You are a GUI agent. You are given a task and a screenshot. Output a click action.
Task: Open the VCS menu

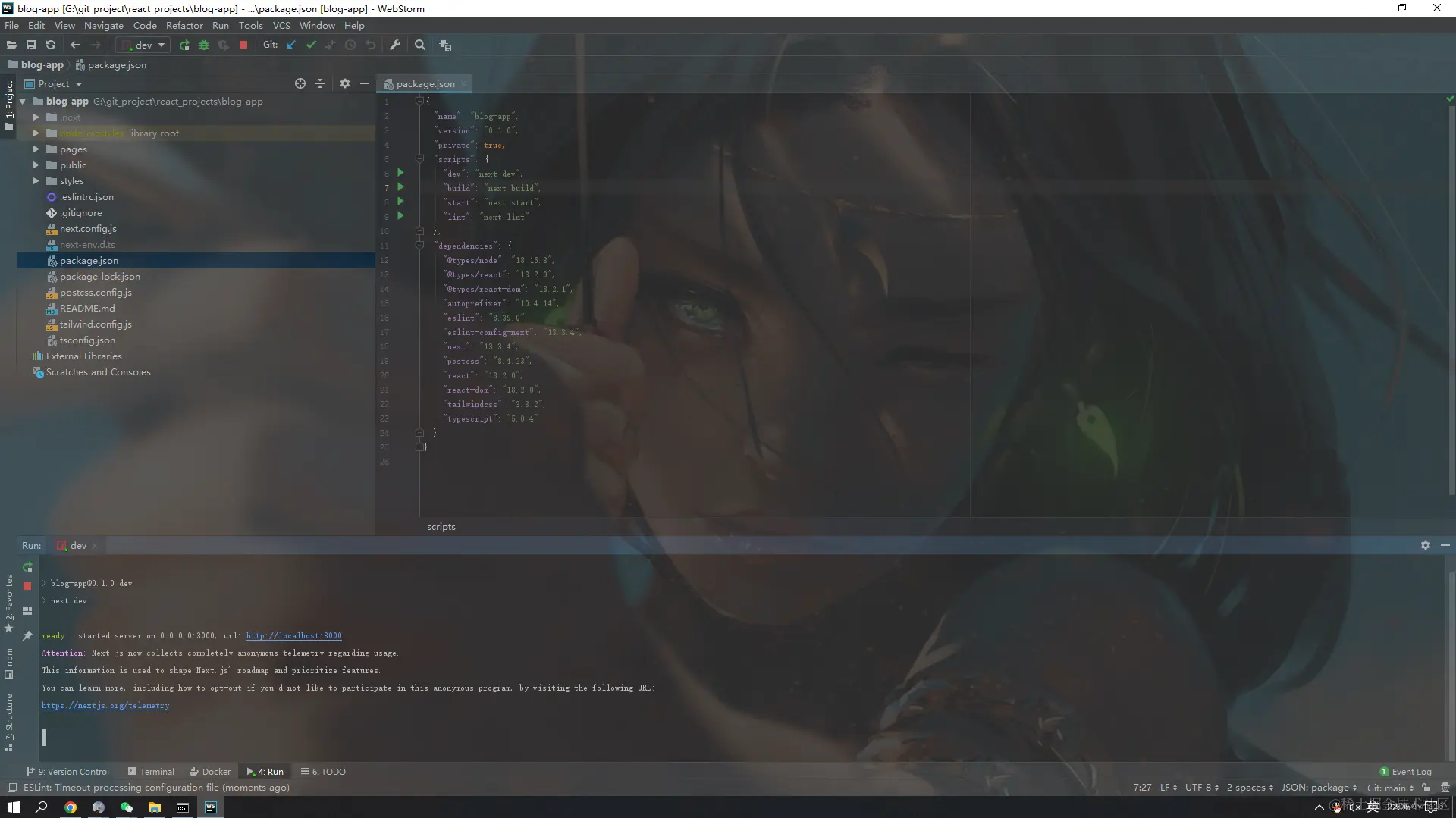click(281, 25)
